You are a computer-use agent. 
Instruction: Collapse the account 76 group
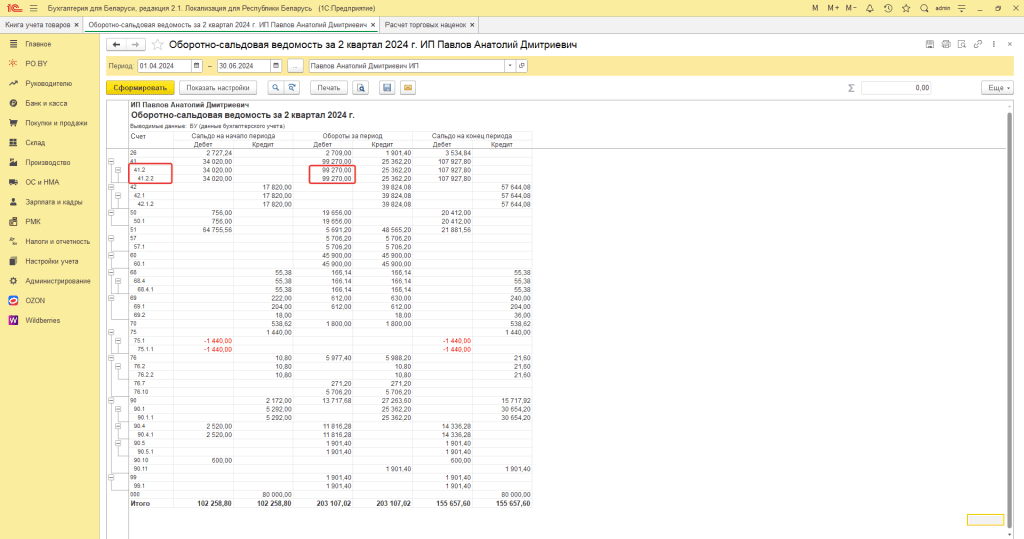(x=111, y=358)
